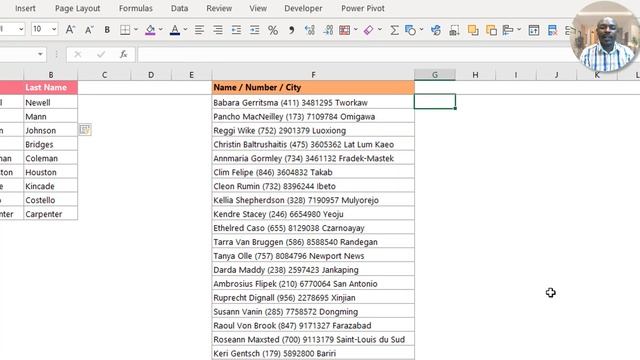Click confirm checkmark in formula bar
This screenshot has height=360, width=640.
(x=101, y=54)
